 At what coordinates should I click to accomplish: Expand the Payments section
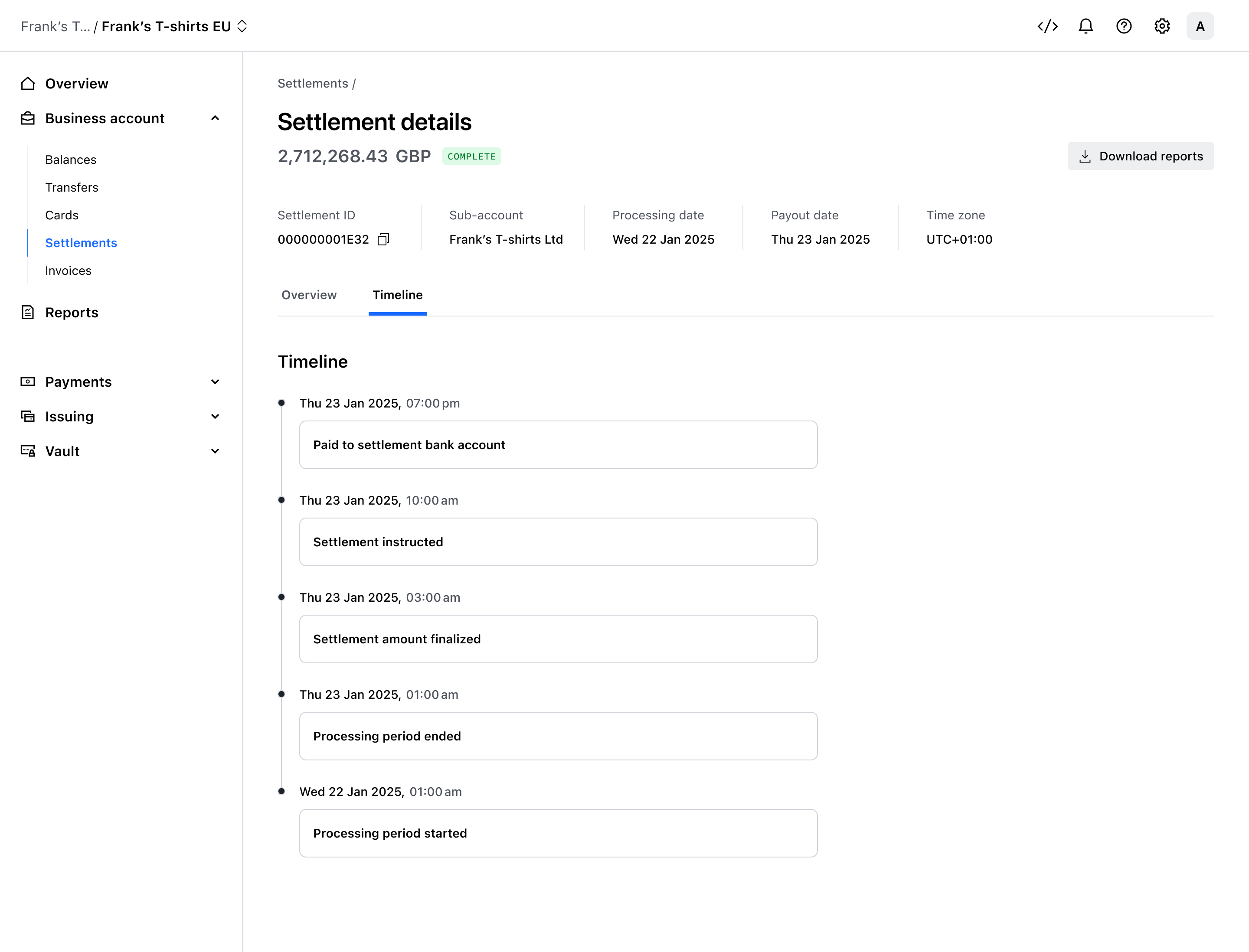point(215,381)
